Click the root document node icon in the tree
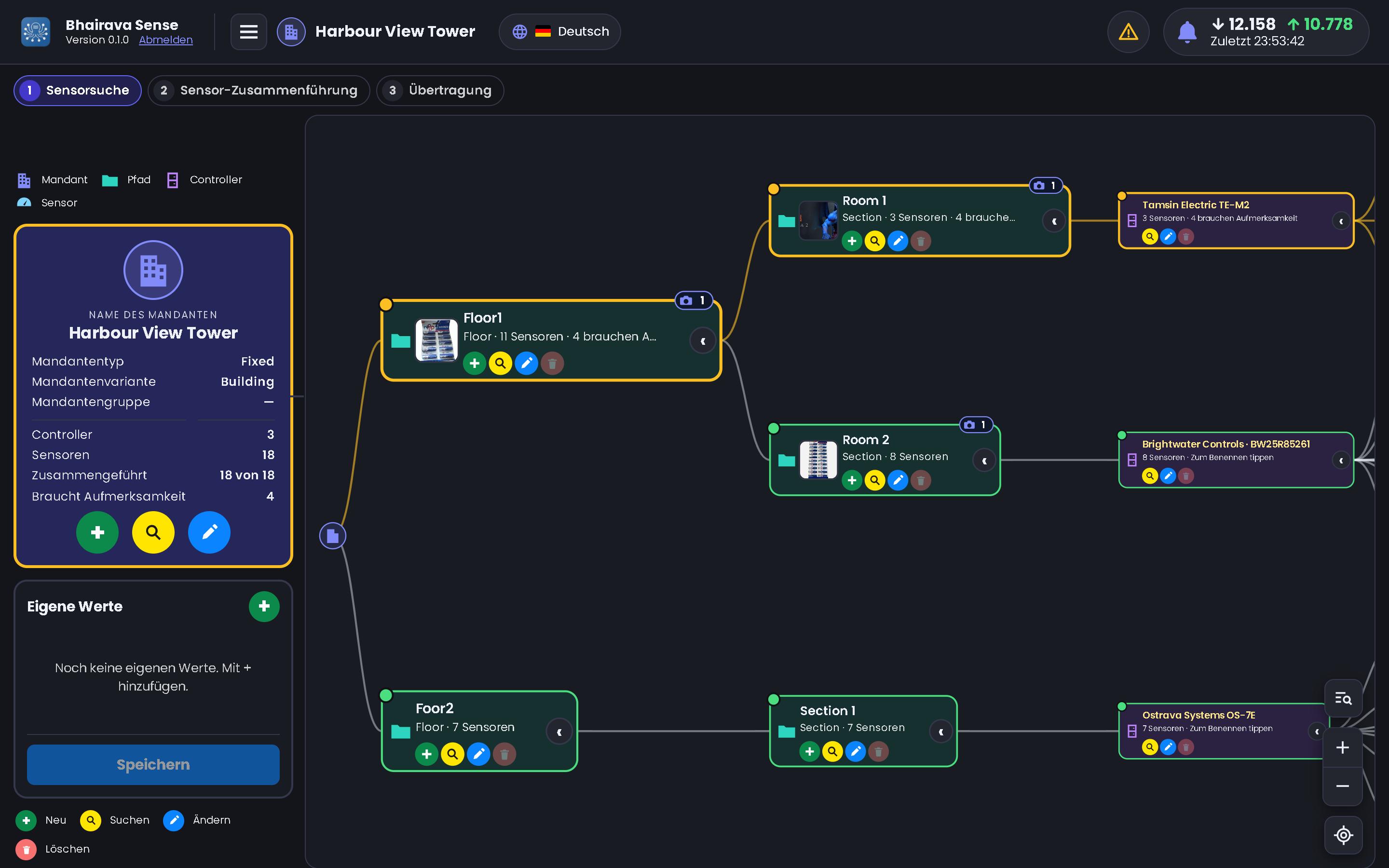Image resolution: width=1389 pixels, height=868 pixels. 332,536
